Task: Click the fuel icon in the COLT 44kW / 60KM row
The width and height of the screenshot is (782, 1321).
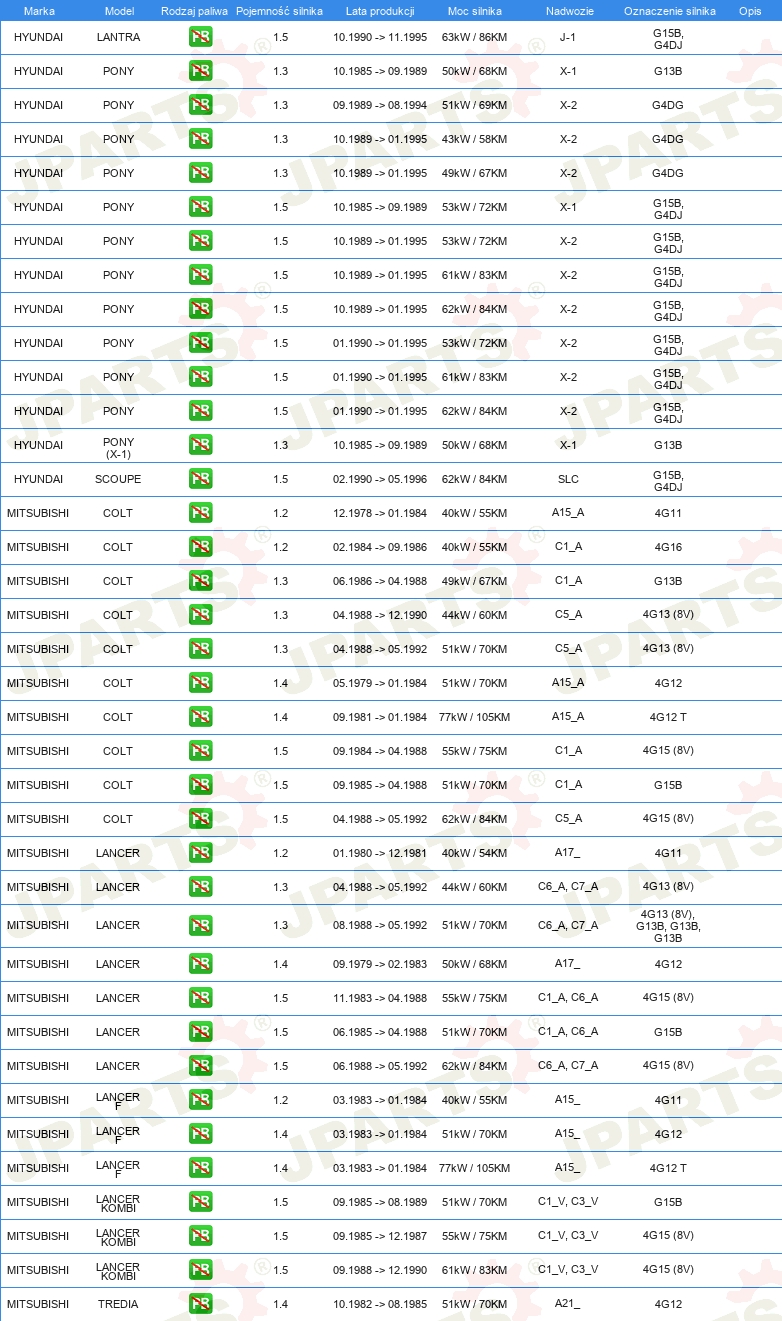Action: [x=201, y=615]
